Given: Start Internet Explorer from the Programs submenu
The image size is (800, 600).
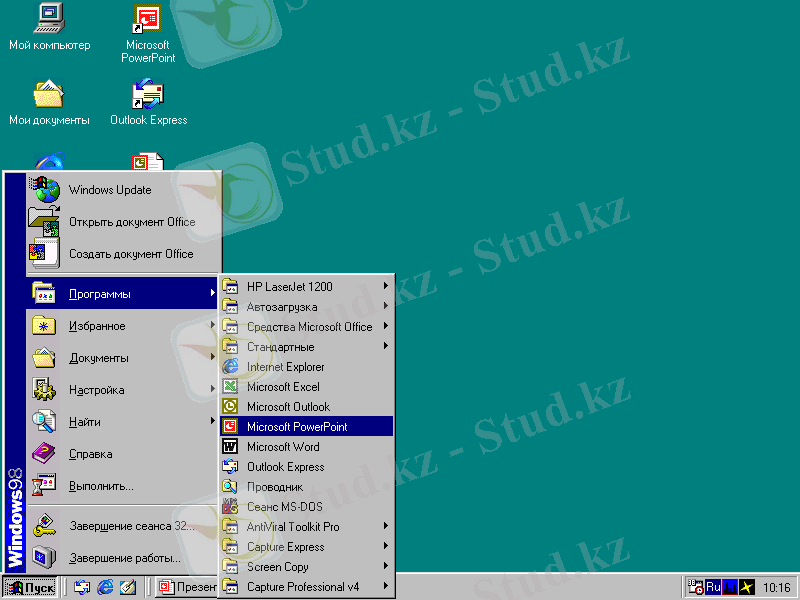Looking at the screenshot, I should point(285,367).
